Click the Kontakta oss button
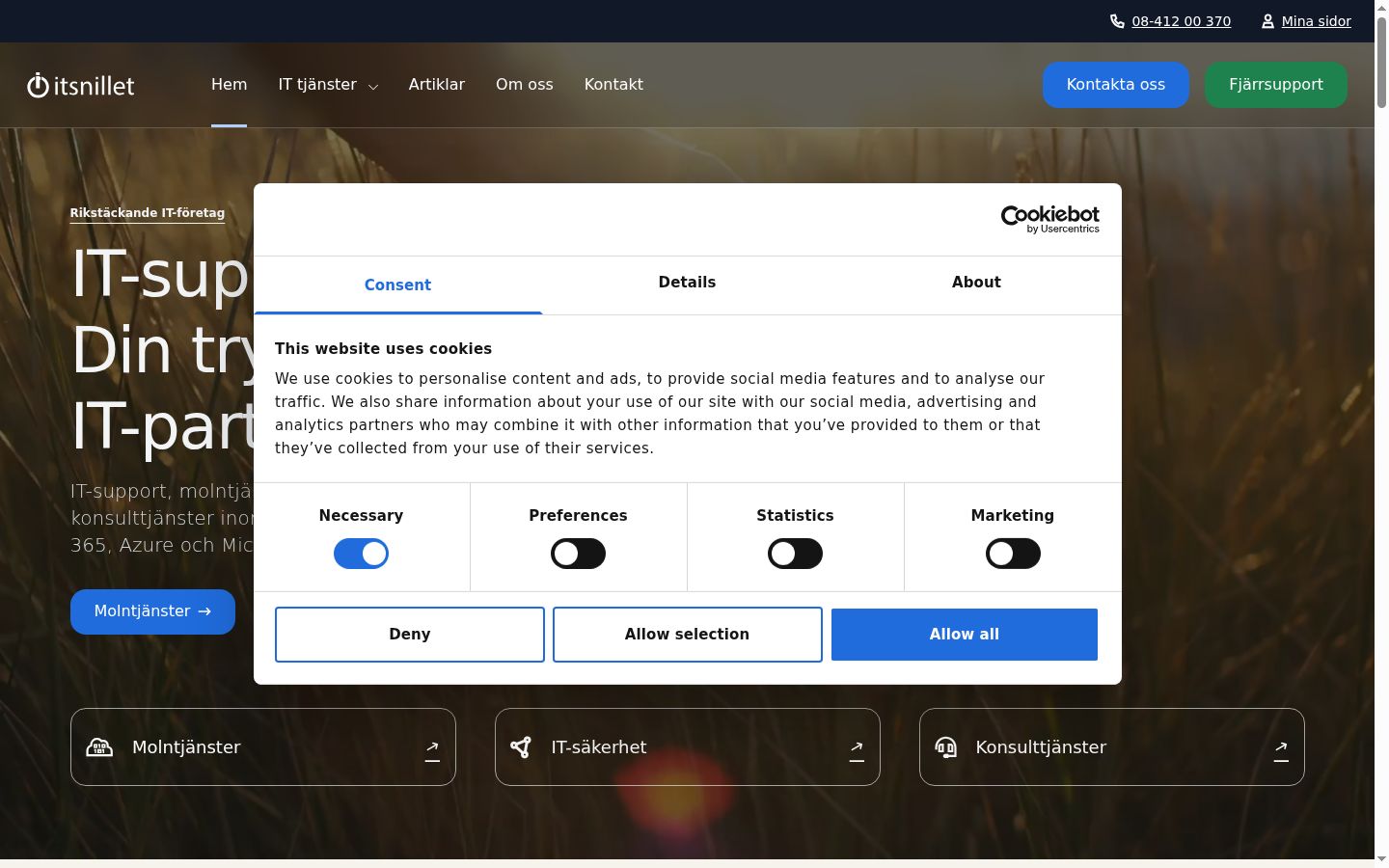This screenshot has height=868, width=1389. (1116, 85)
